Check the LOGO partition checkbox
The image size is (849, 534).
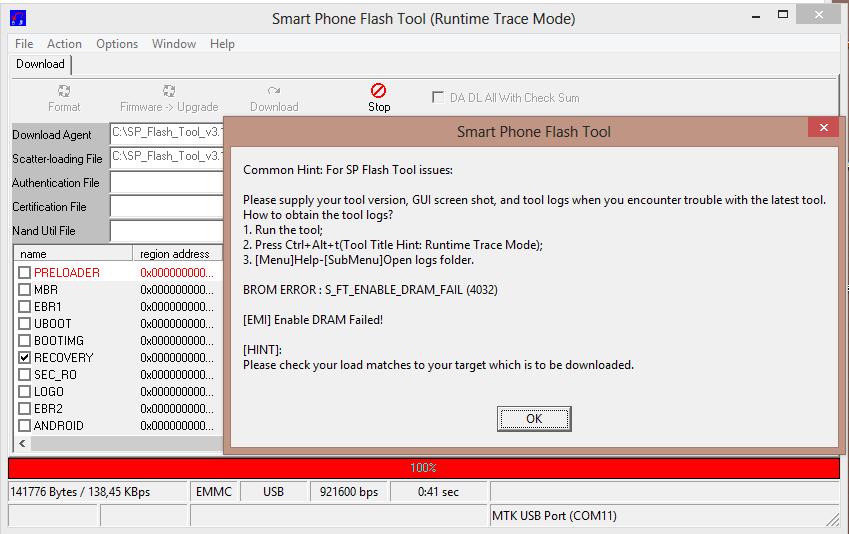coord(24,392)
